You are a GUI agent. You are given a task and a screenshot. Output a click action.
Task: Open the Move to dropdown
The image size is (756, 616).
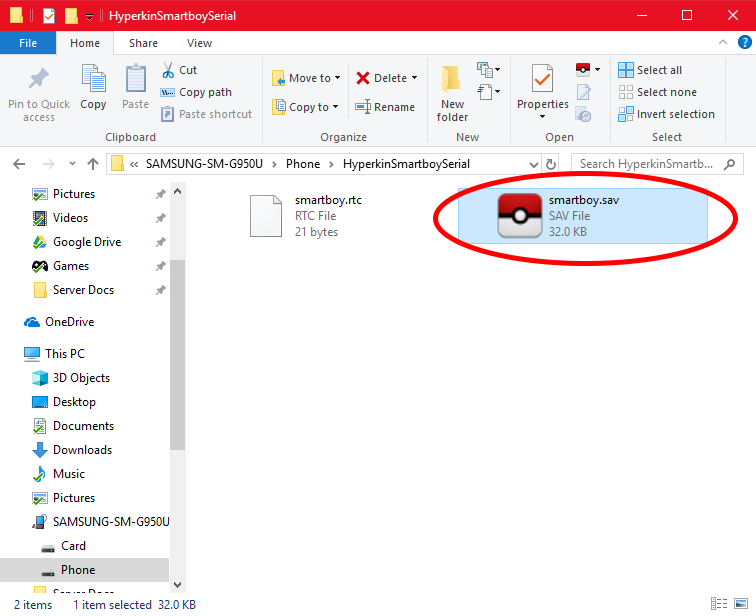(306, 78)
